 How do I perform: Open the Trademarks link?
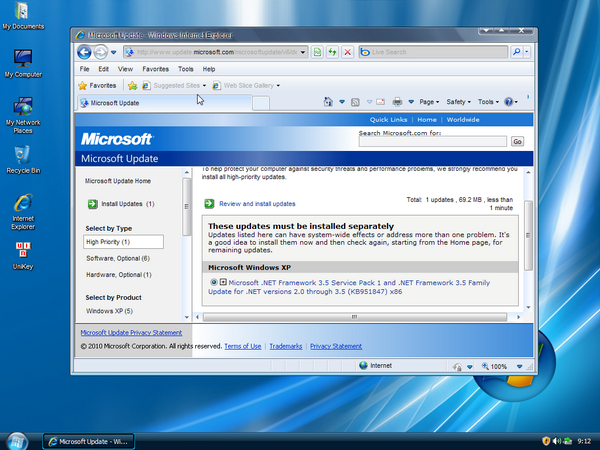point(285,346)
